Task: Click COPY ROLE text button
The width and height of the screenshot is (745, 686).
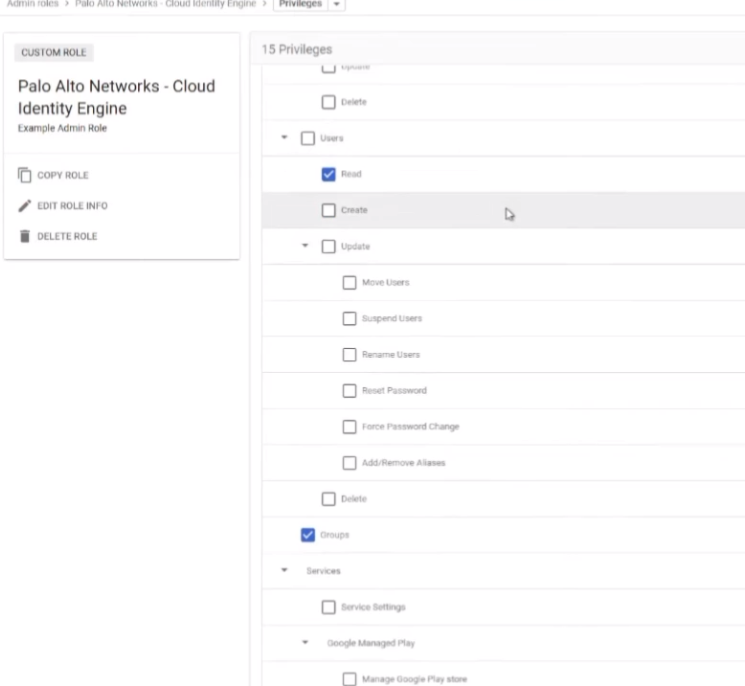Action: 63,175
